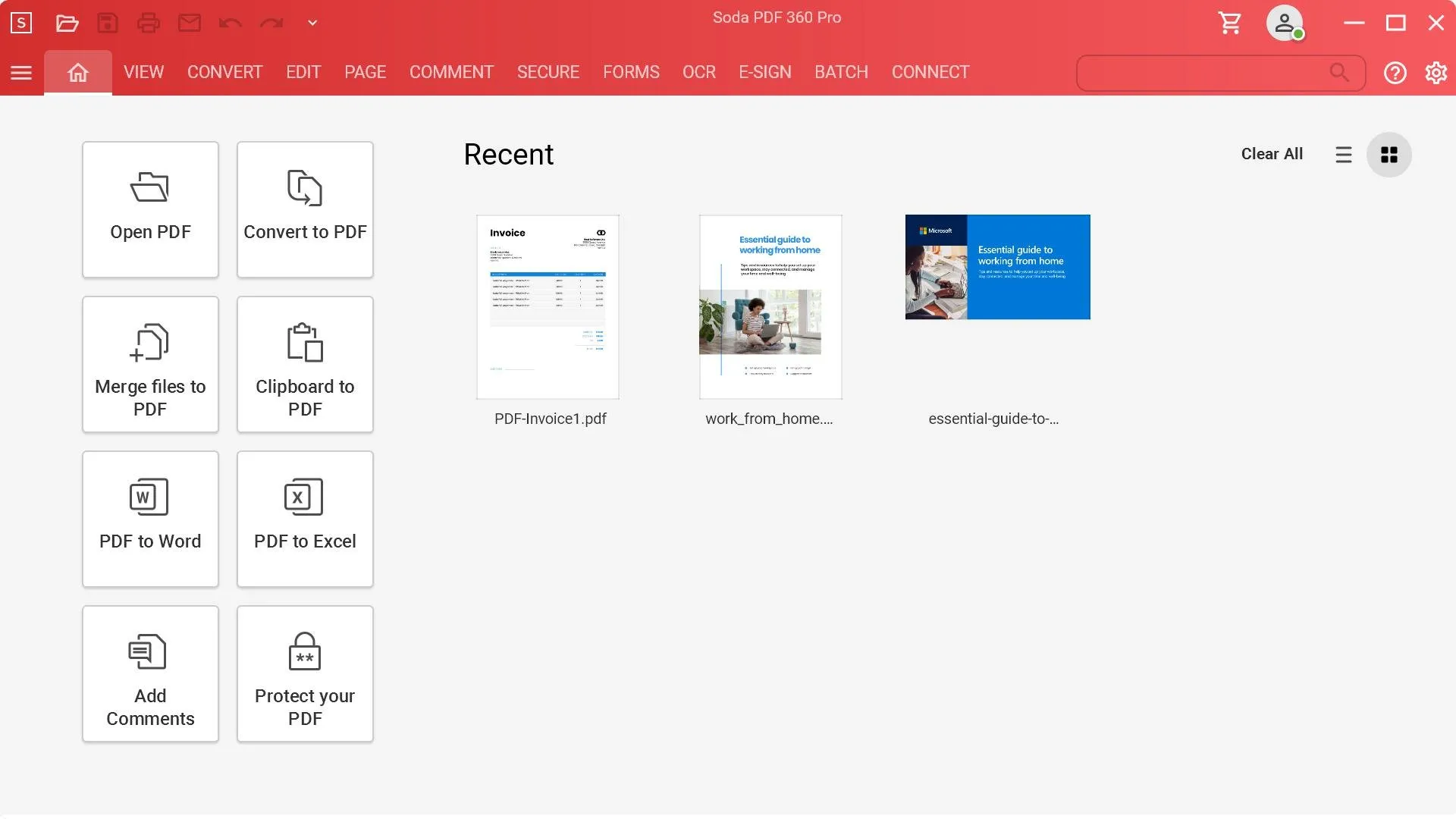This screenshot has width=1456, height=819.
Task: Expand the quick-access toolbar chevron
Action: pyautogui.click(x=311, y=23)
